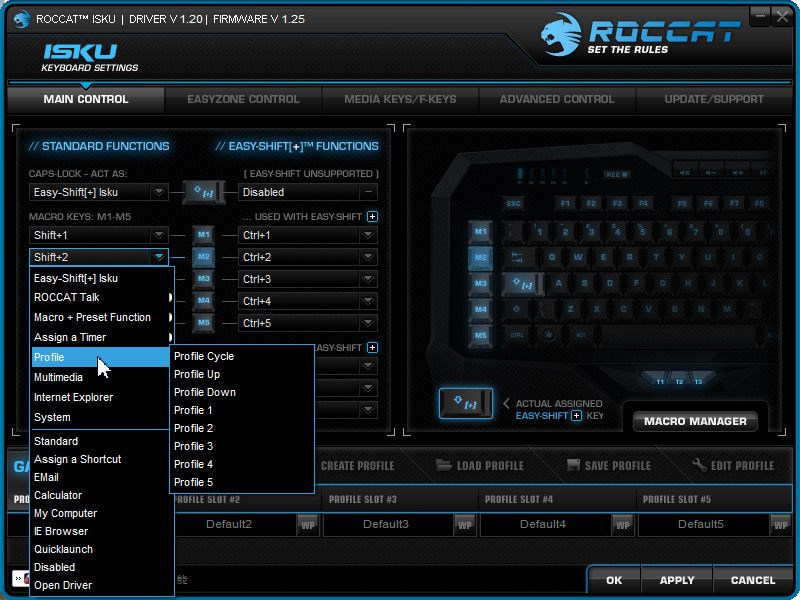Open the Ctrl+5 Easy-Shift dropdown
The image size is (800, 600).
click(367, 322)
